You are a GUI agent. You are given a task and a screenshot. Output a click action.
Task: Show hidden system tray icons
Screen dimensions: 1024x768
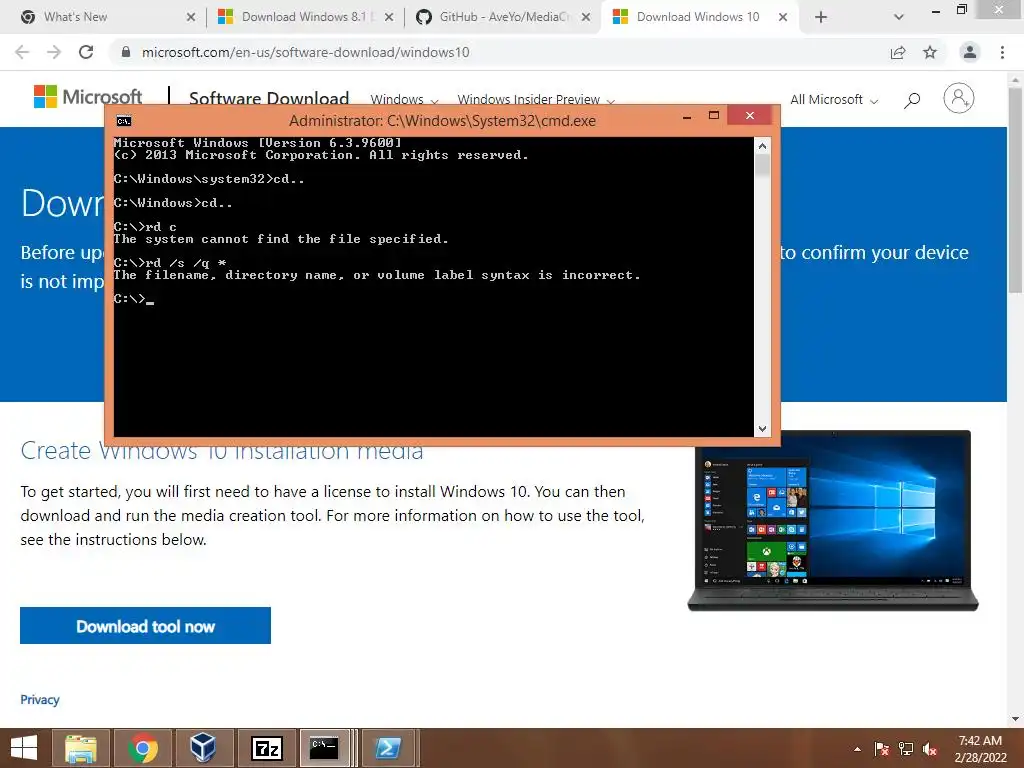click(857, 749)
